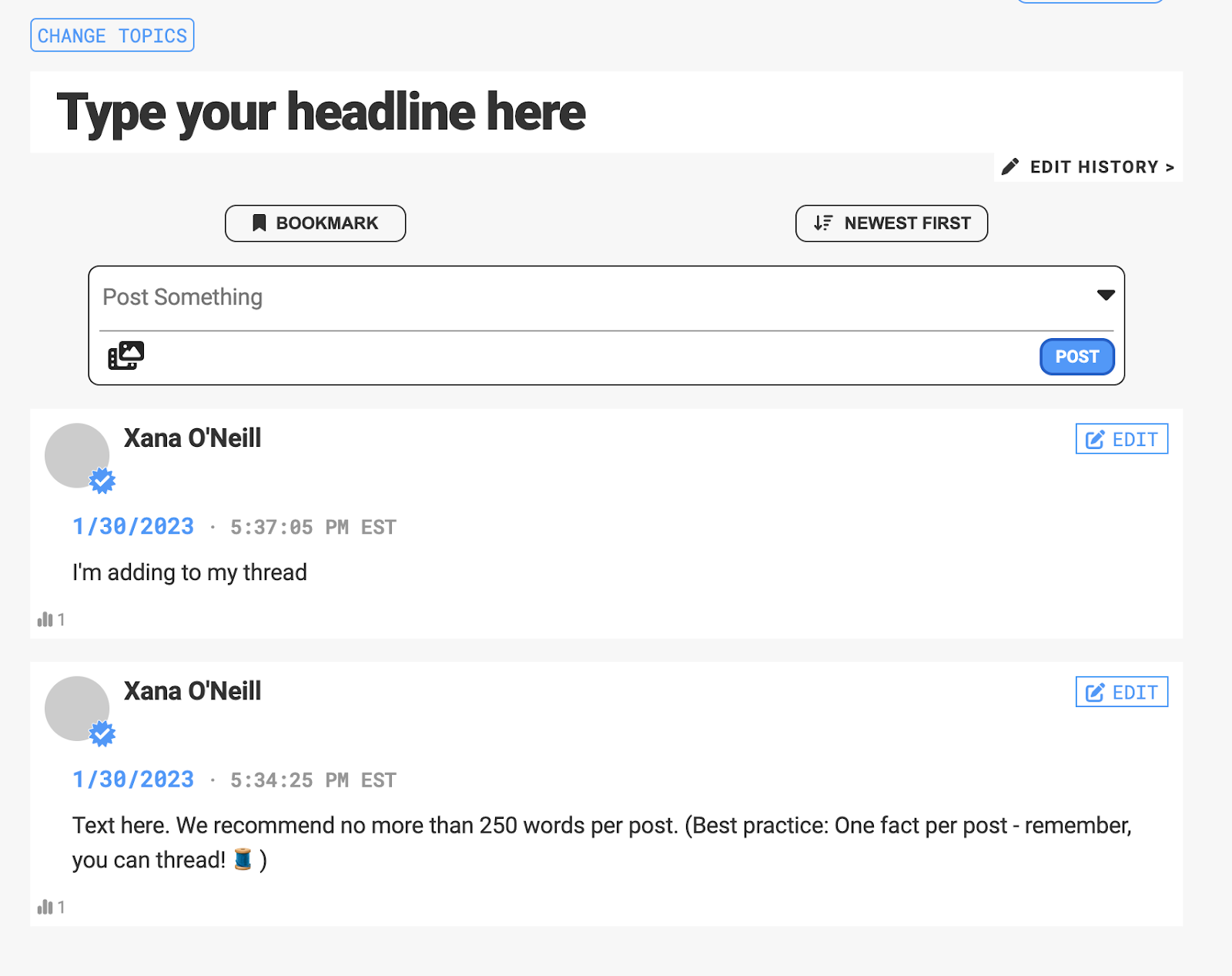Open the Change Topics button
The height and width of the screenshot is (976, 1232).
(112, 35)
